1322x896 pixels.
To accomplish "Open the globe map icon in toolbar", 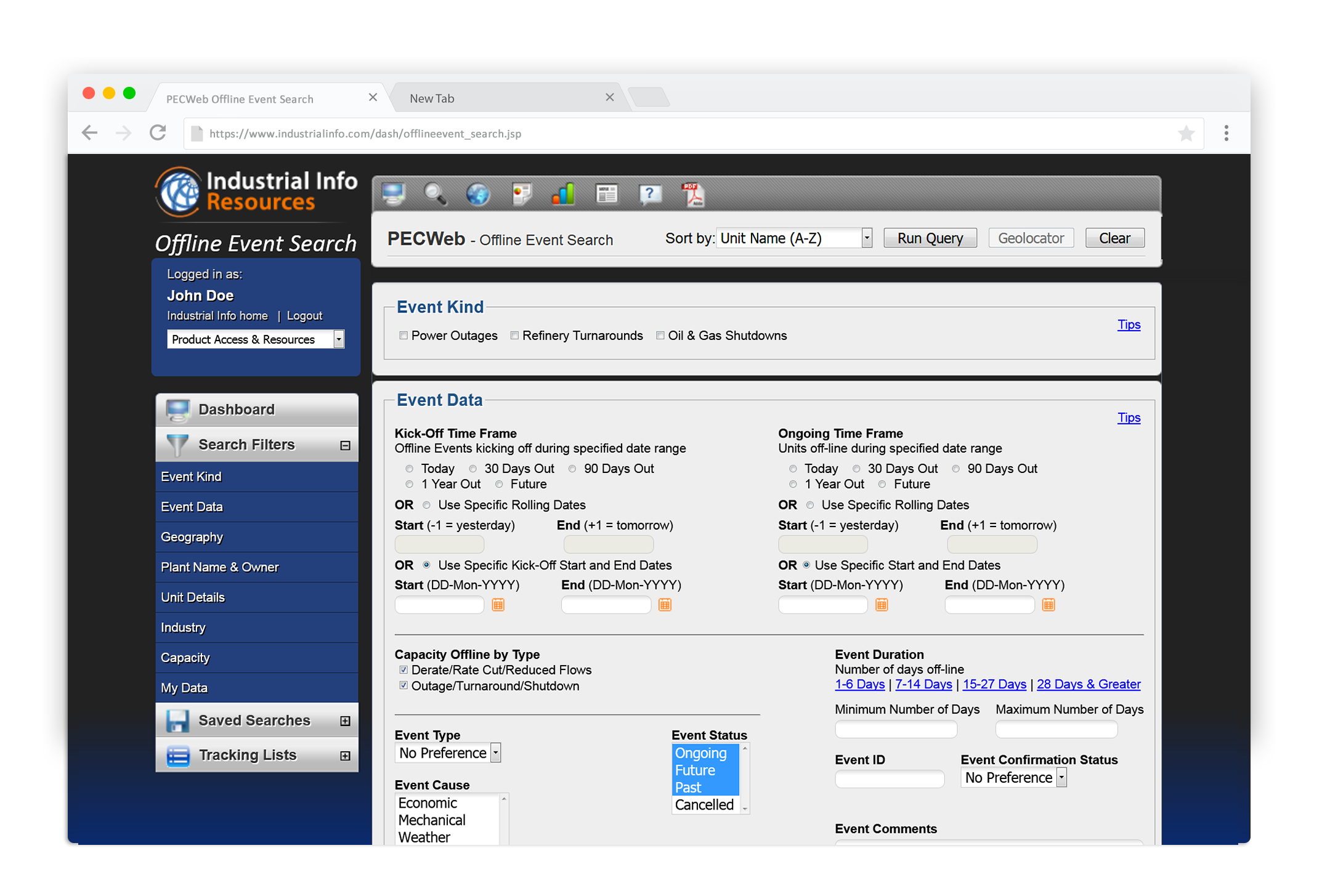I will pyautogui.click(x=477, y=194).
